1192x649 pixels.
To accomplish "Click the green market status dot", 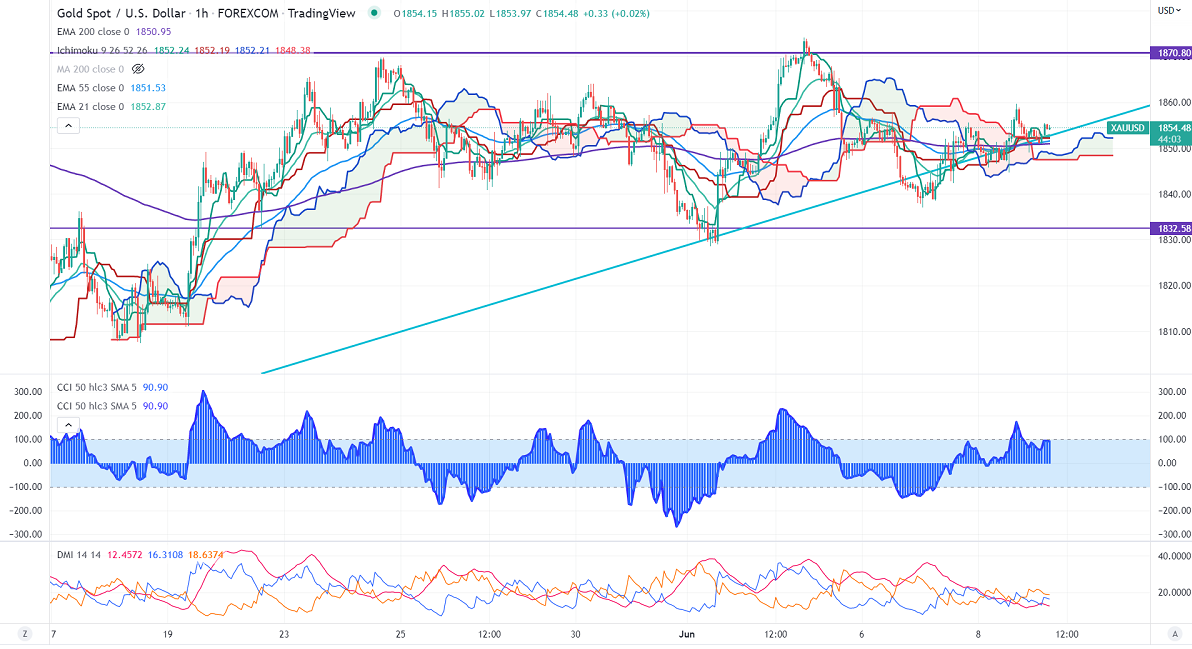I will pyautogui.click(x=374, y=13).
